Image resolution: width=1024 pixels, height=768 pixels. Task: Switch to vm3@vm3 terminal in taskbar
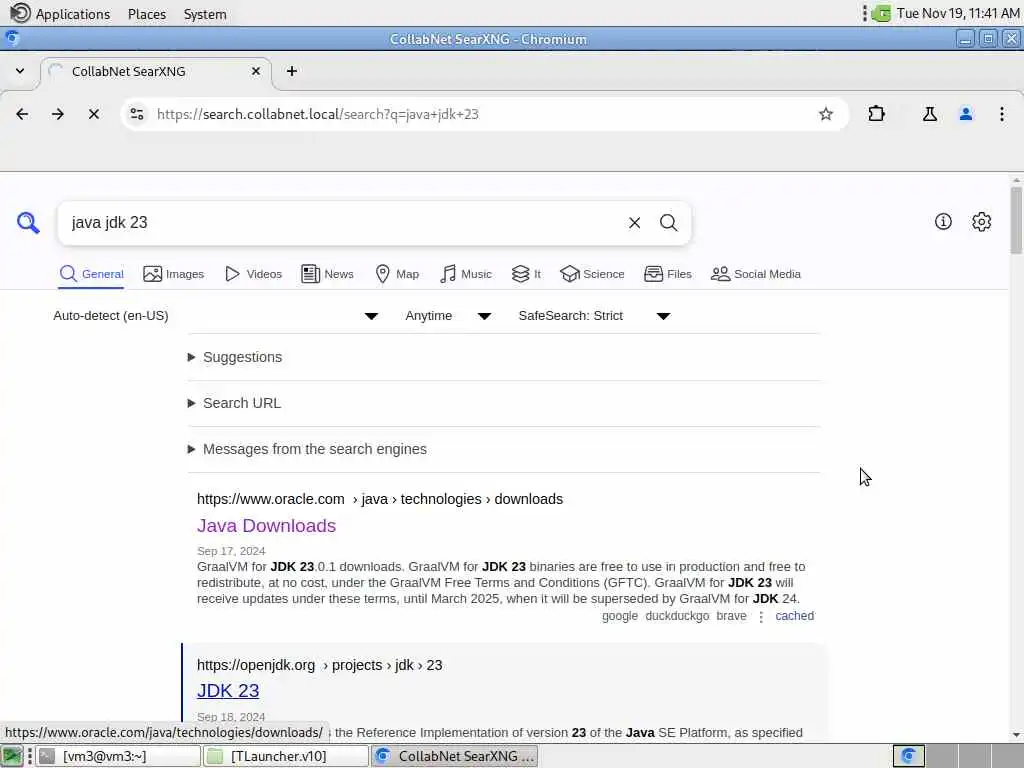(x=118, y=756)
